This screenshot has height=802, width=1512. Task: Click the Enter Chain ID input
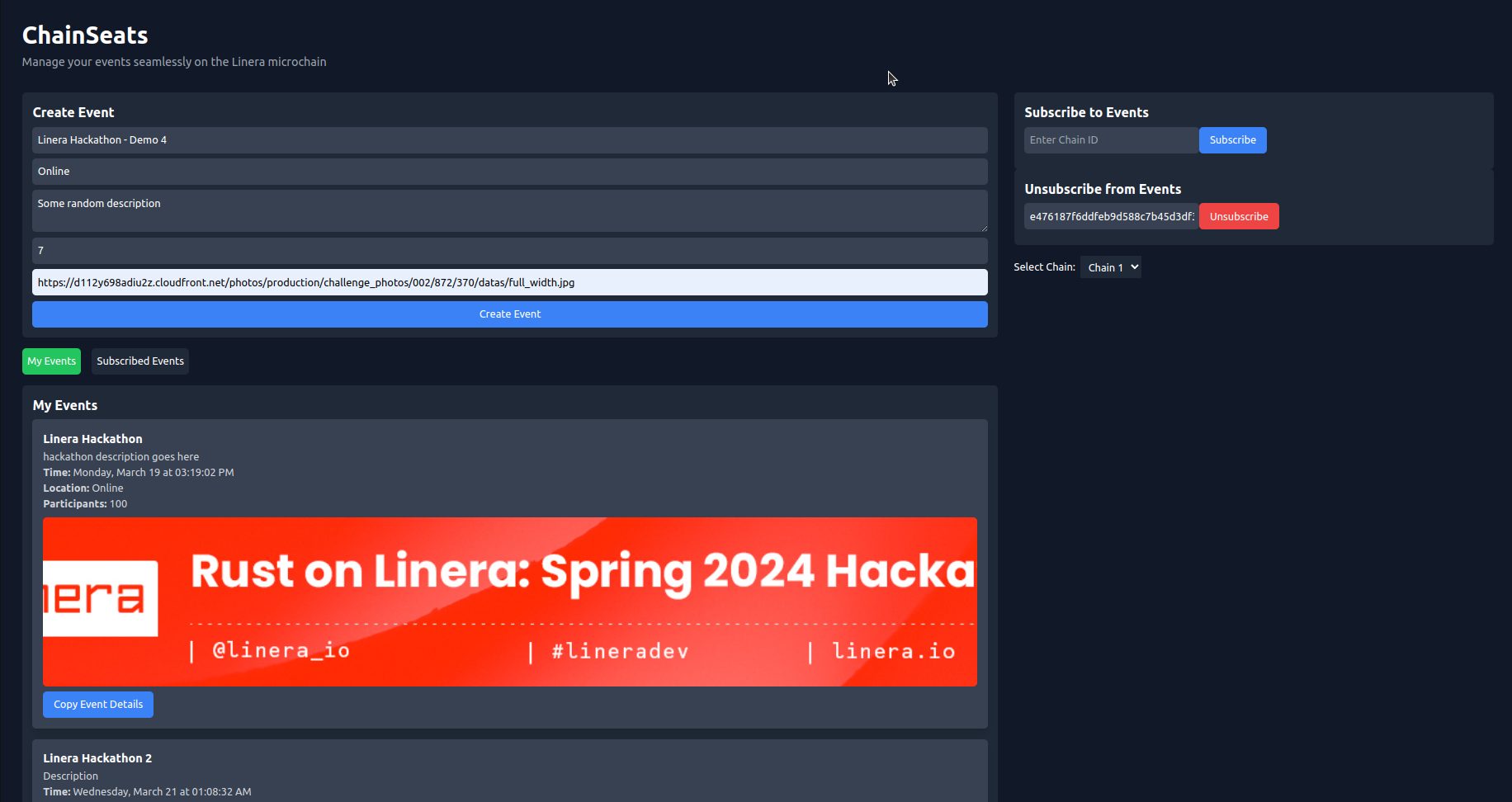click(x=1111, y=140)
